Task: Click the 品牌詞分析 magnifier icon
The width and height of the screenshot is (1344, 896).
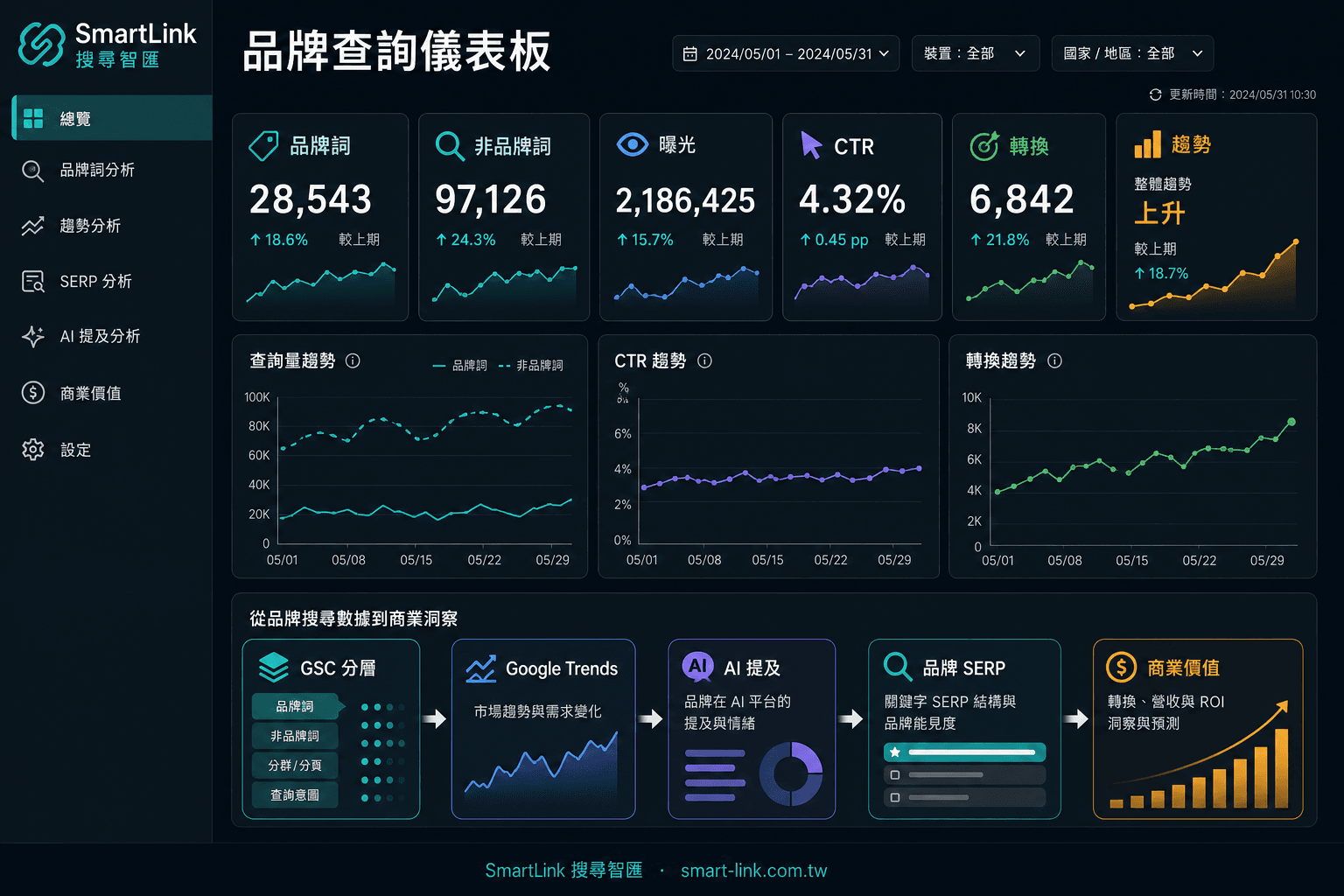Action: click(32, 171)
